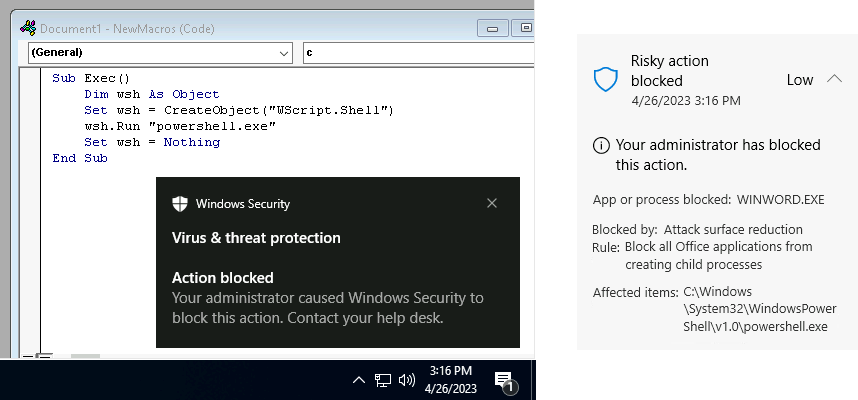This screenshot has width=858, height=400.
Task: Click the procedure dropdown box
Action: pos(415,52)
